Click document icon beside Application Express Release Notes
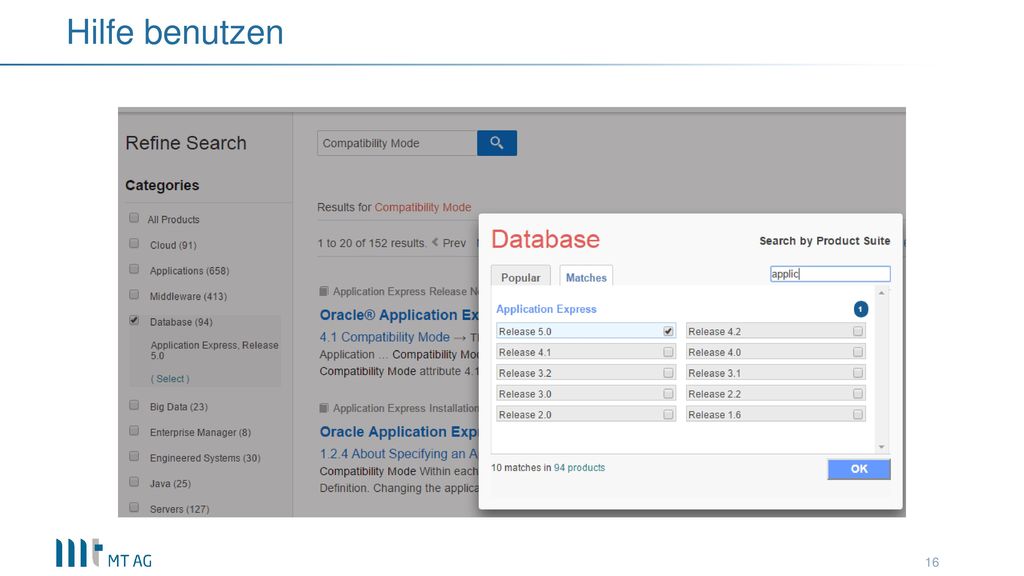 [323, 291]
